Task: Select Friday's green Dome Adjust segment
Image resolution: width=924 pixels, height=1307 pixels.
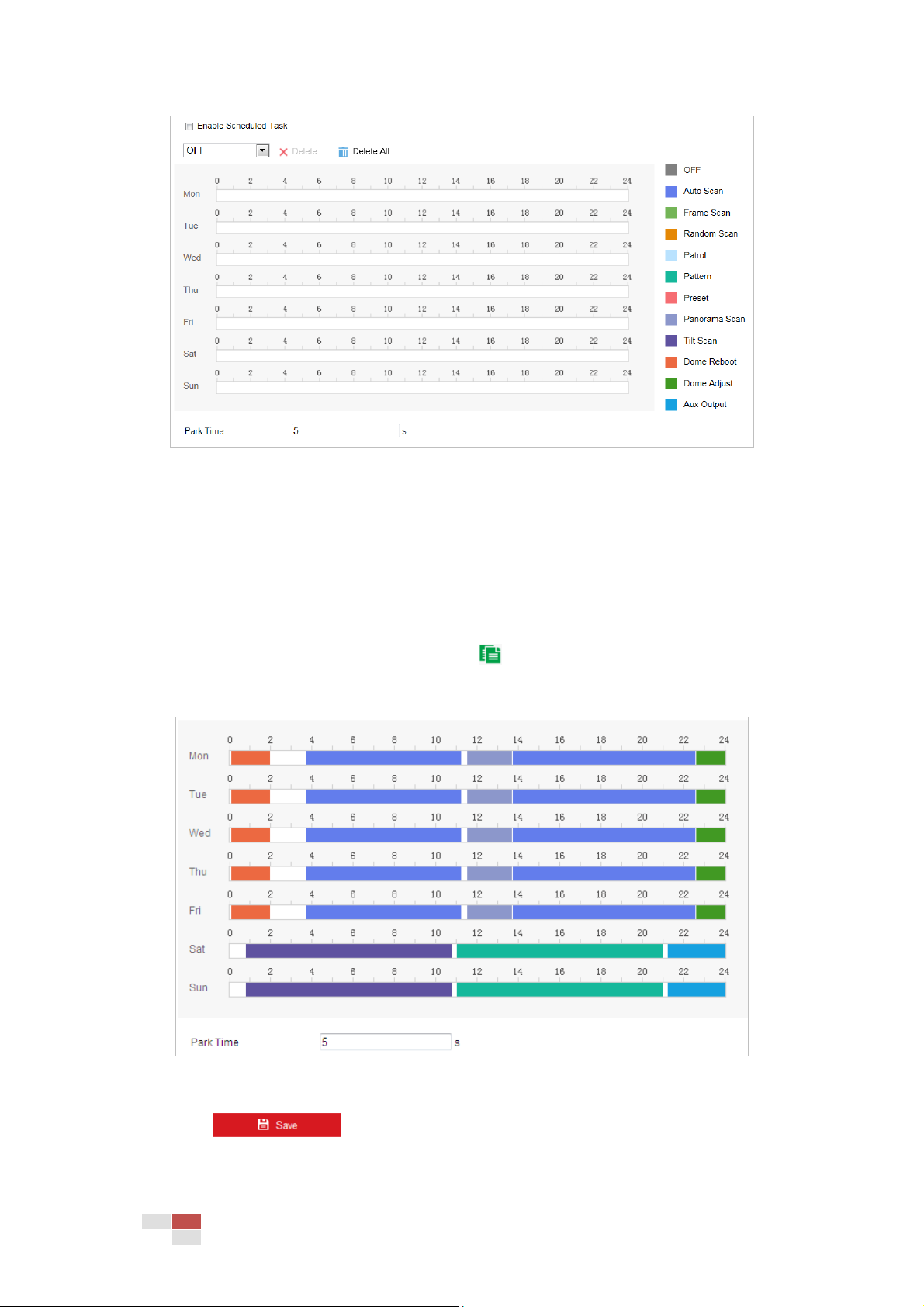Action: tap(711, 912)
